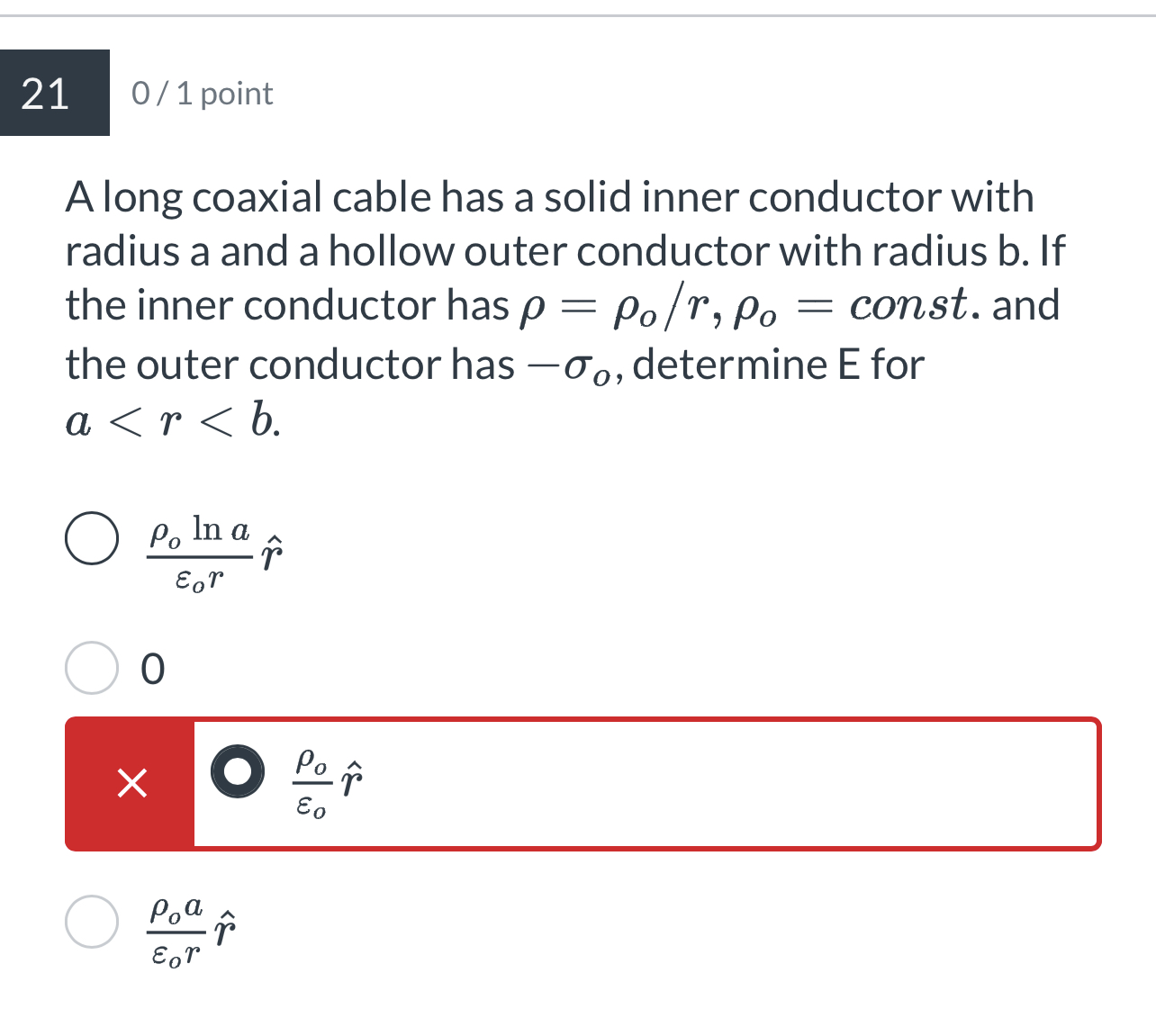Viewport: 1156px width, 1036px height.
Task: Click the red strip left of the selected answer
Action: [131, 784]
